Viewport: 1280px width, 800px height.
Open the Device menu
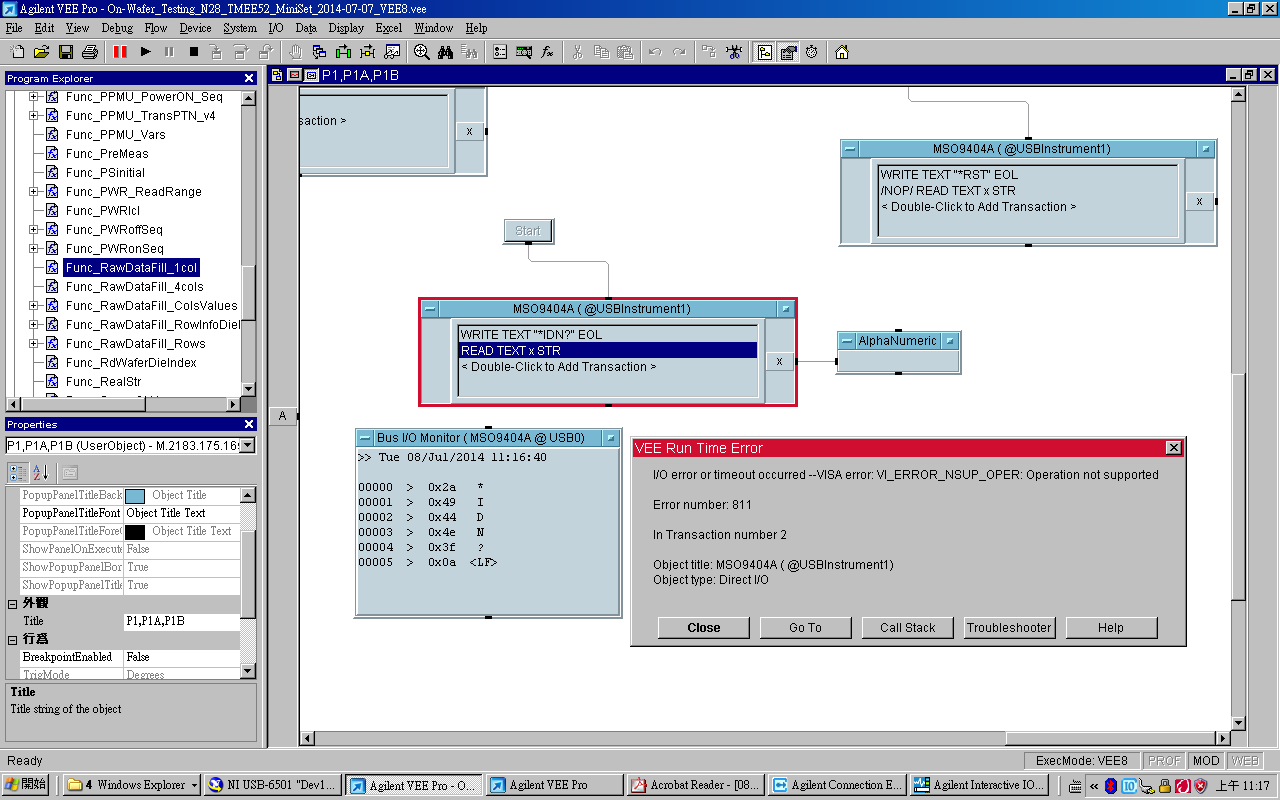tap(195, 28)
